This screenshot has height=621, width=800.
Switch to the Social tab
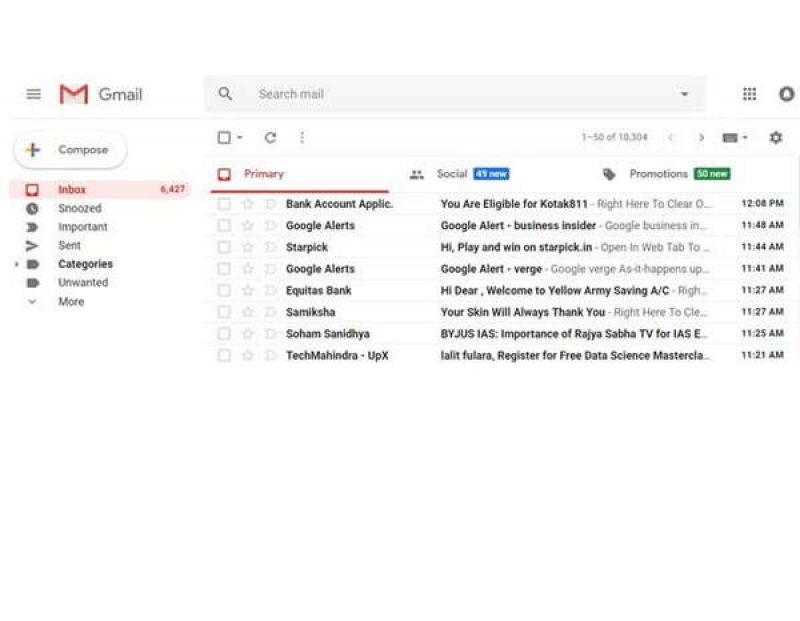(452, 173)
